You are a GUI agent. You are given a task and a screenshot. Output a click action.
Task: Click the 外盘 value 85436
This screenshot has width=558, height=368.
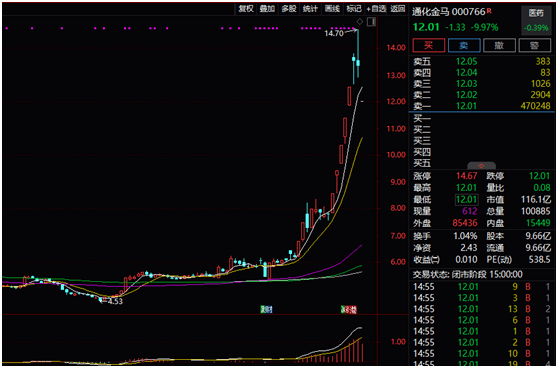pyautogui.click(x=465, y=223)
